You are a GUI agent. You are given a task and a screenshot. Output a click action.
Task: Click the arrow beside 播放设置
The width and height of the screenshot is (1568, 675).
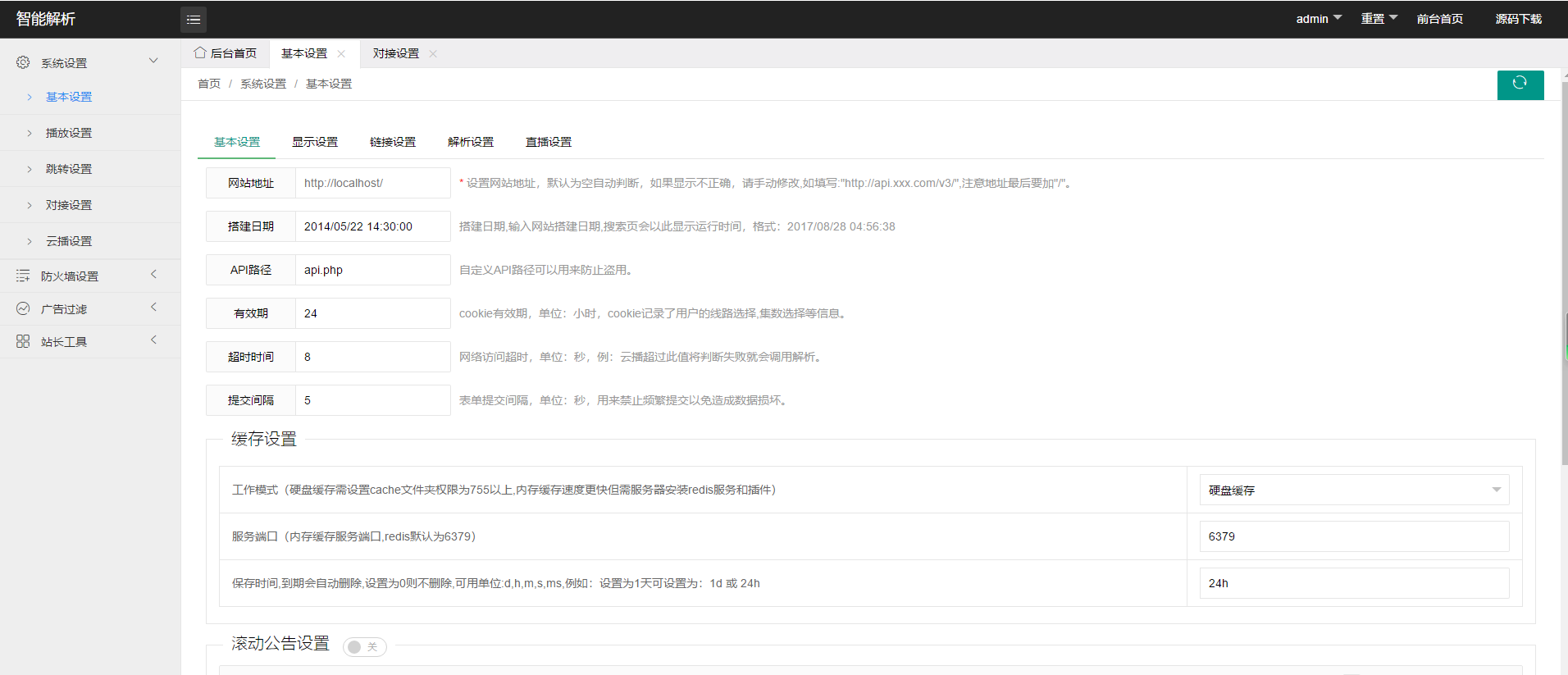coord(30,133)
